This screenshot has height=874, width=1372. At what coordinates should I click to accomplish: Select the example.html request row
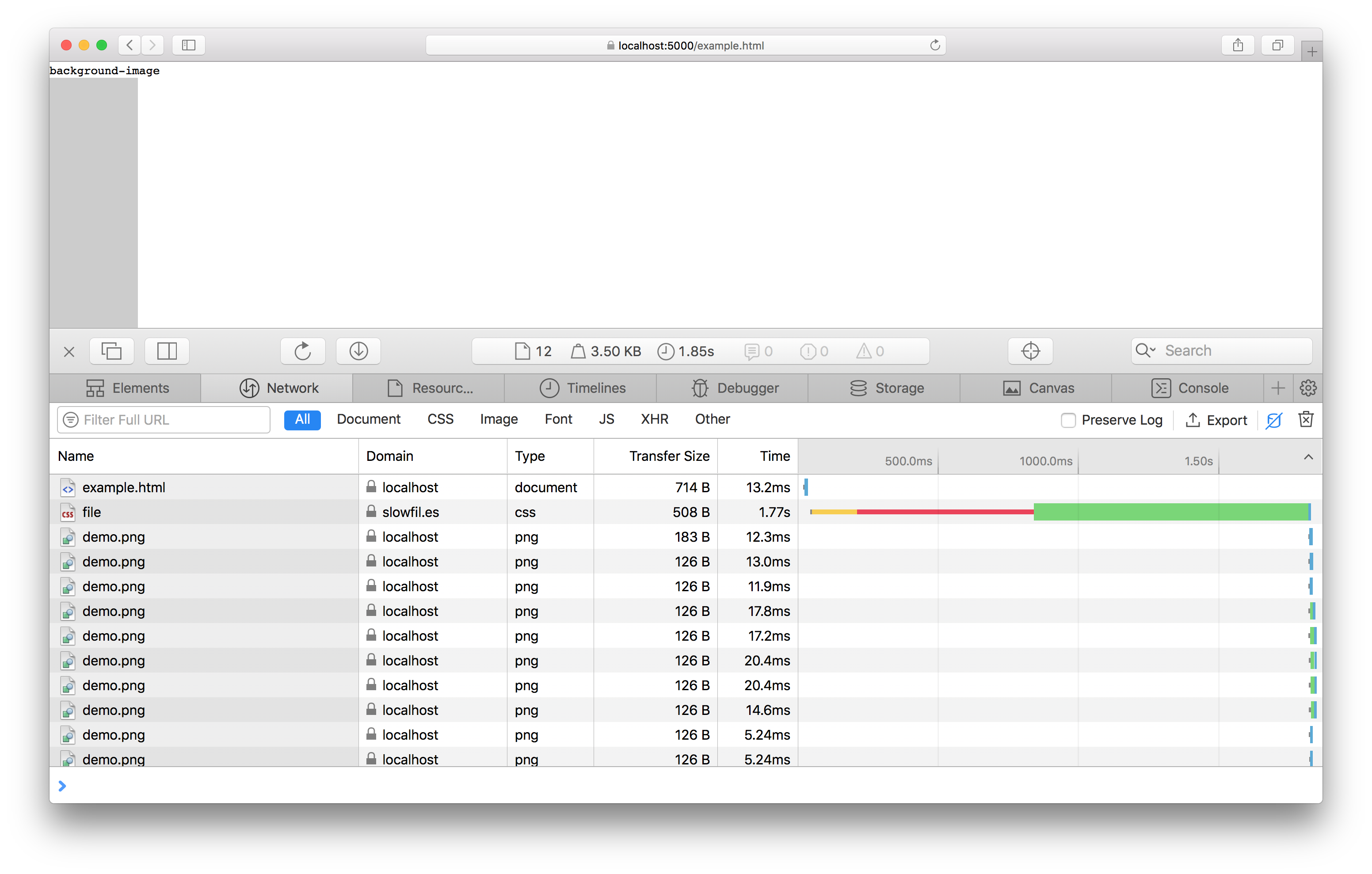tap(686, 488)
